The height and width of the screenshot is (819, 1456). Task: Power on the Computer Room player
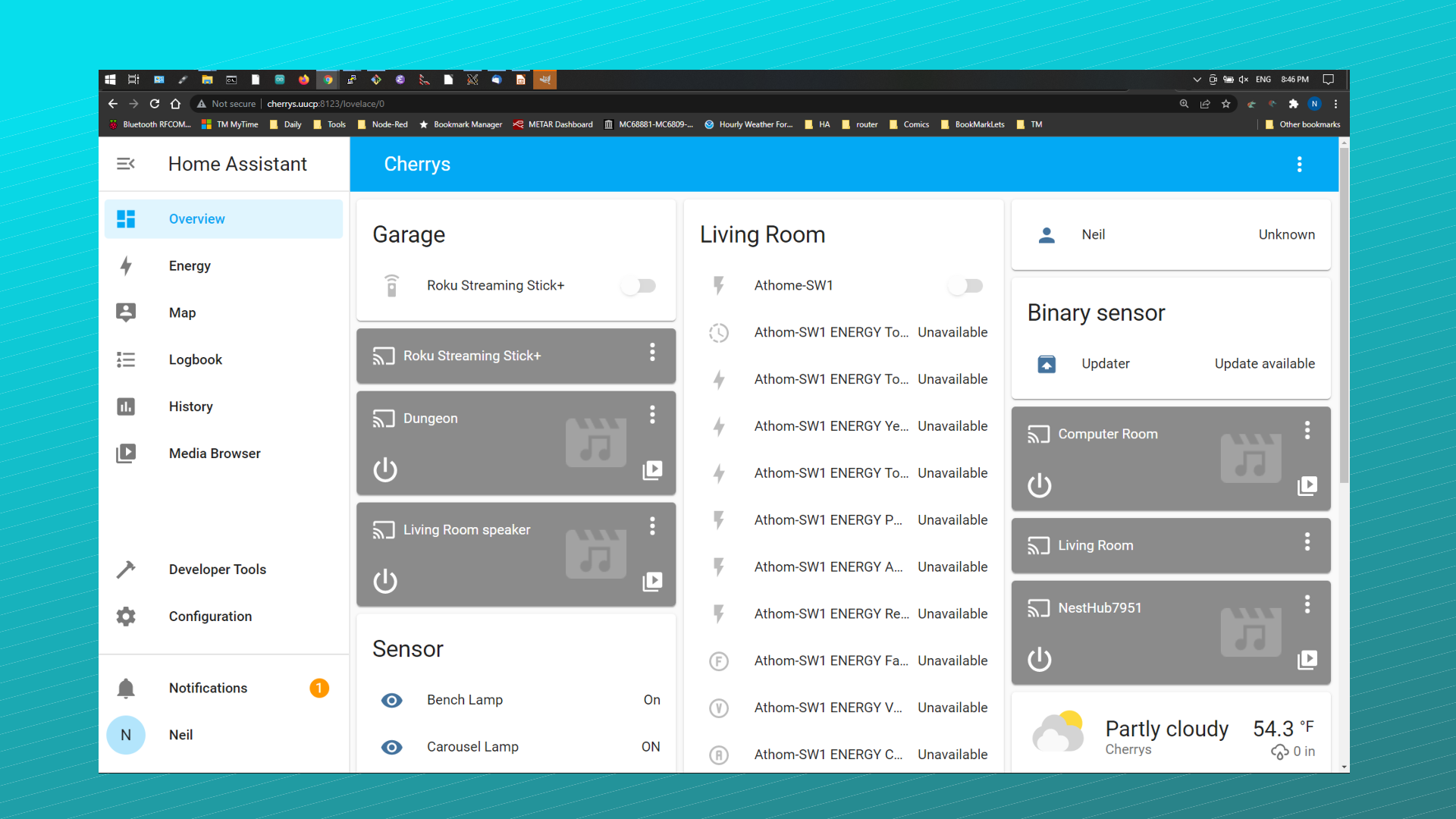(1039, 485)
